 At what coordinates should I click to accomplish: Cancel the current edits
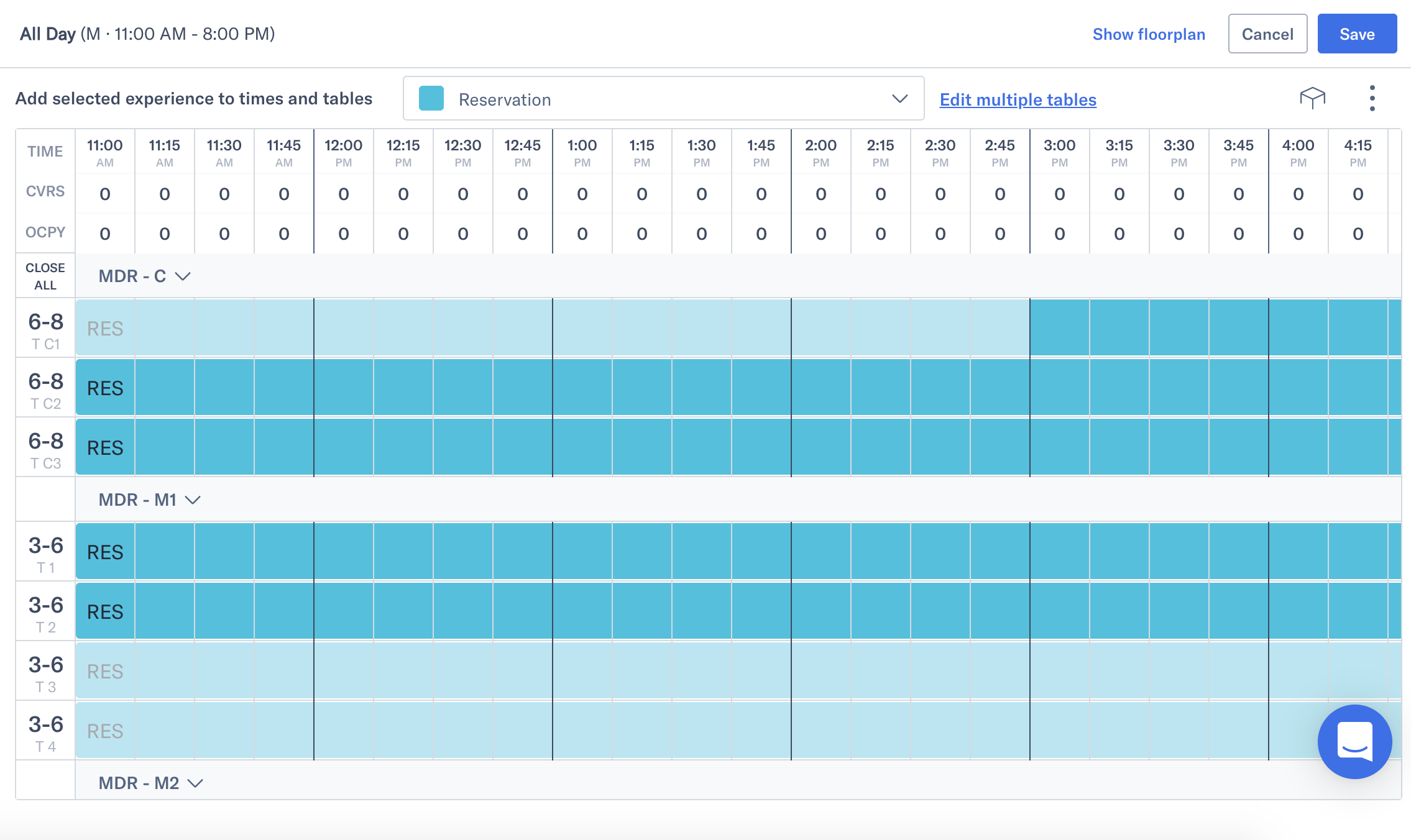[x=1268, y=34]
